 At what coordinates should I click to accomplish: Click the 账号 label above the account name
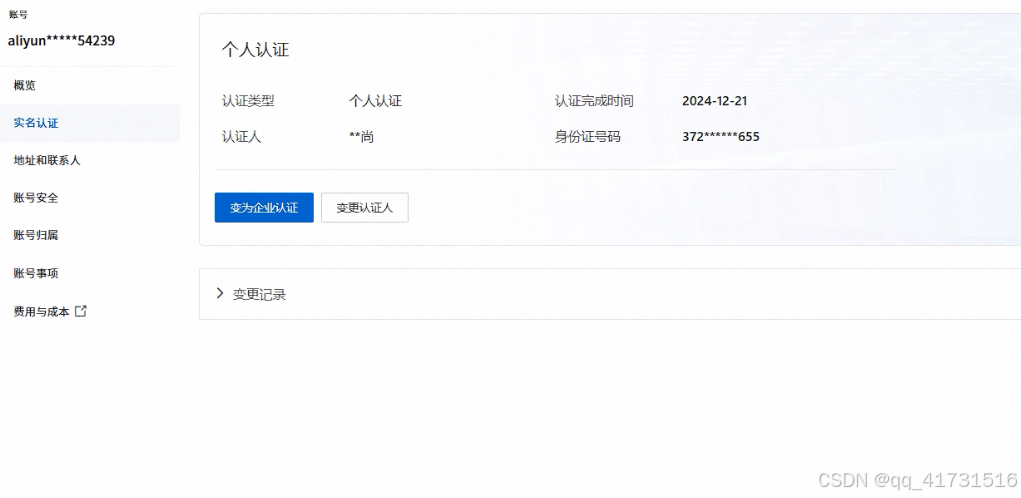point(18,14)
